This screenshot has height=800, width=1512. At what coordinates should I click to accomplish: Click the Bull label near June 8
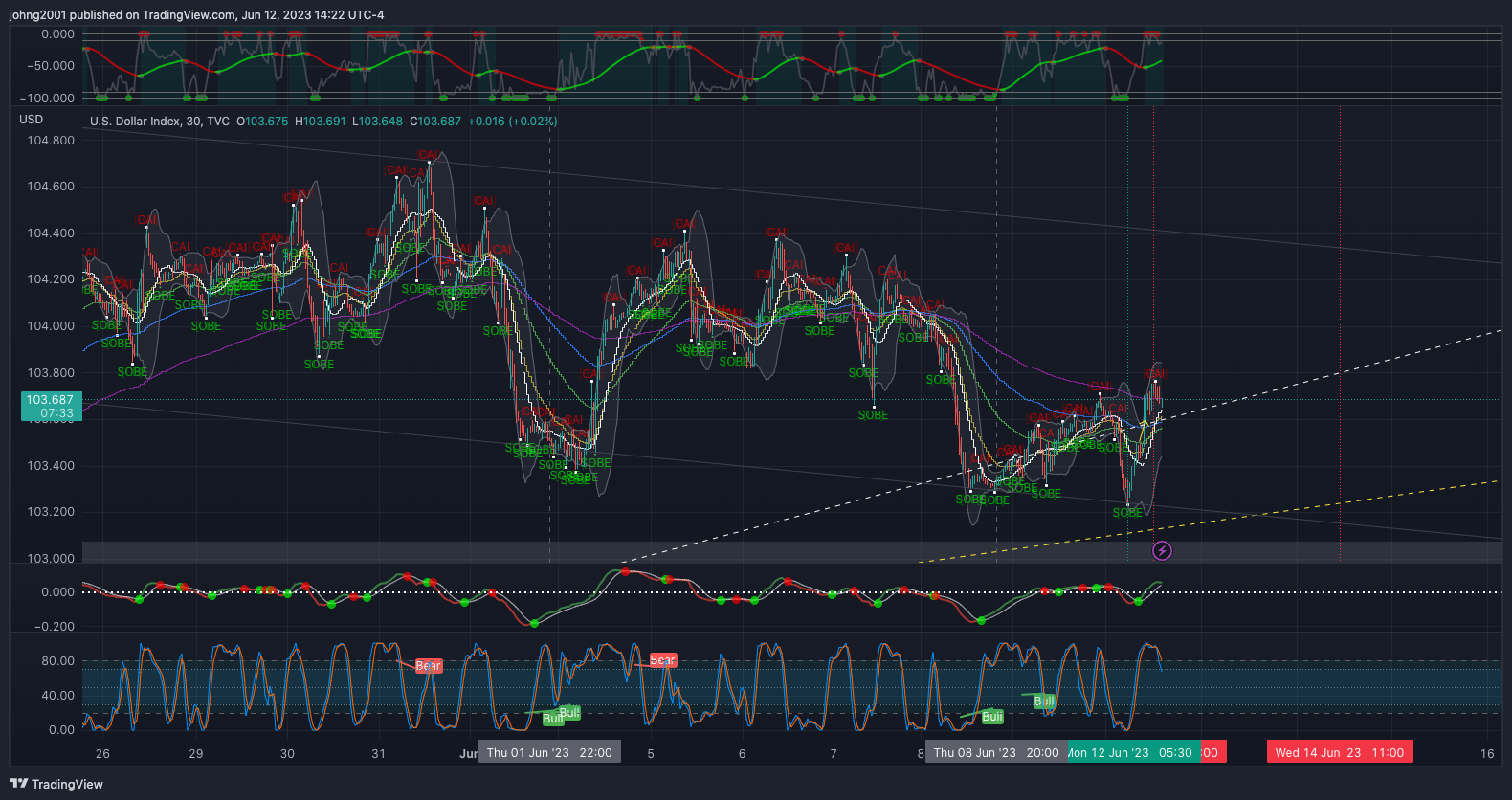[992, 717]
